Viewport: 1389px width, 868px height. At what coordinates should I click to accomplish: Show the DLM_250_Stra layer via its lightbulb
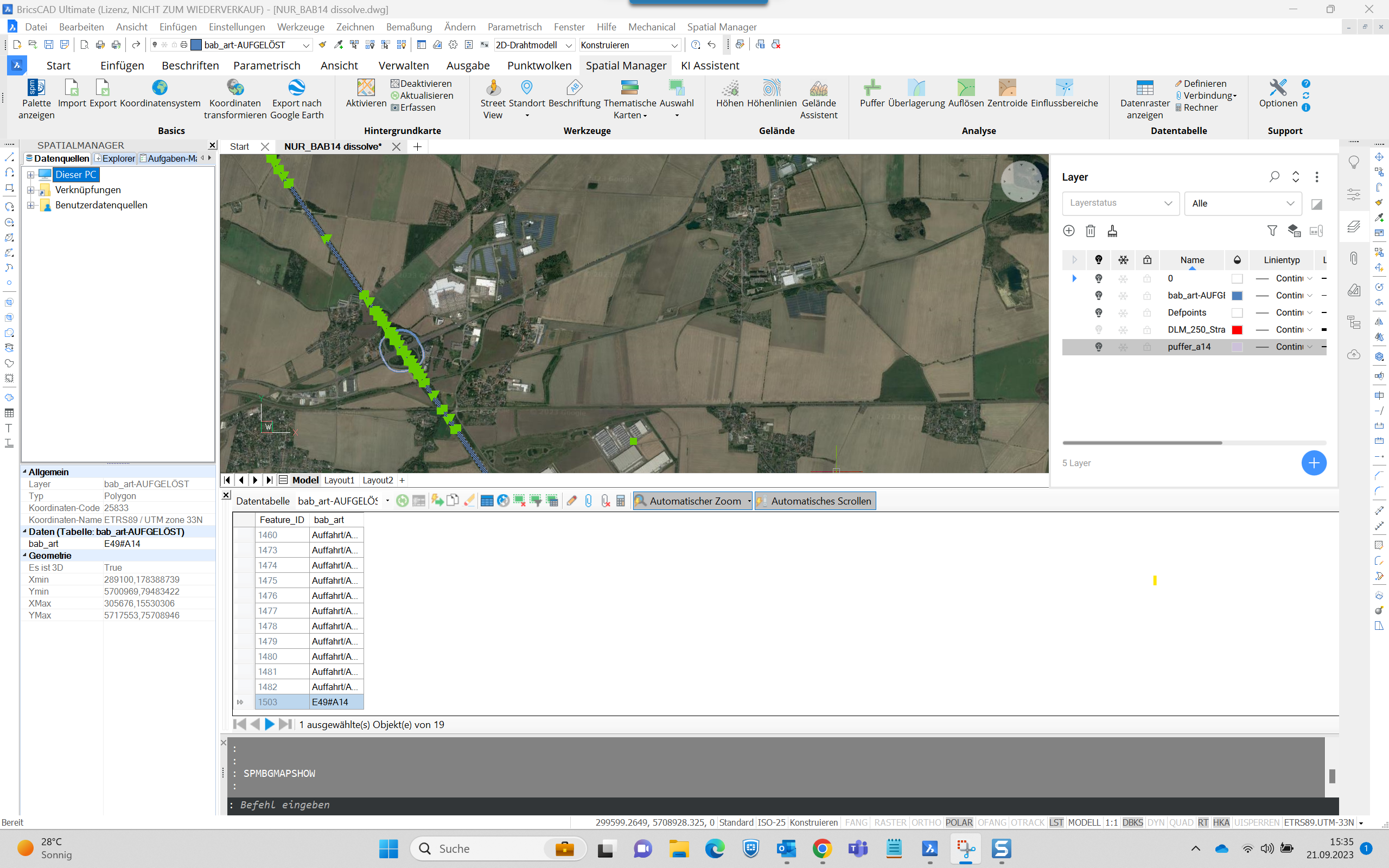(x=1098, y=329)
